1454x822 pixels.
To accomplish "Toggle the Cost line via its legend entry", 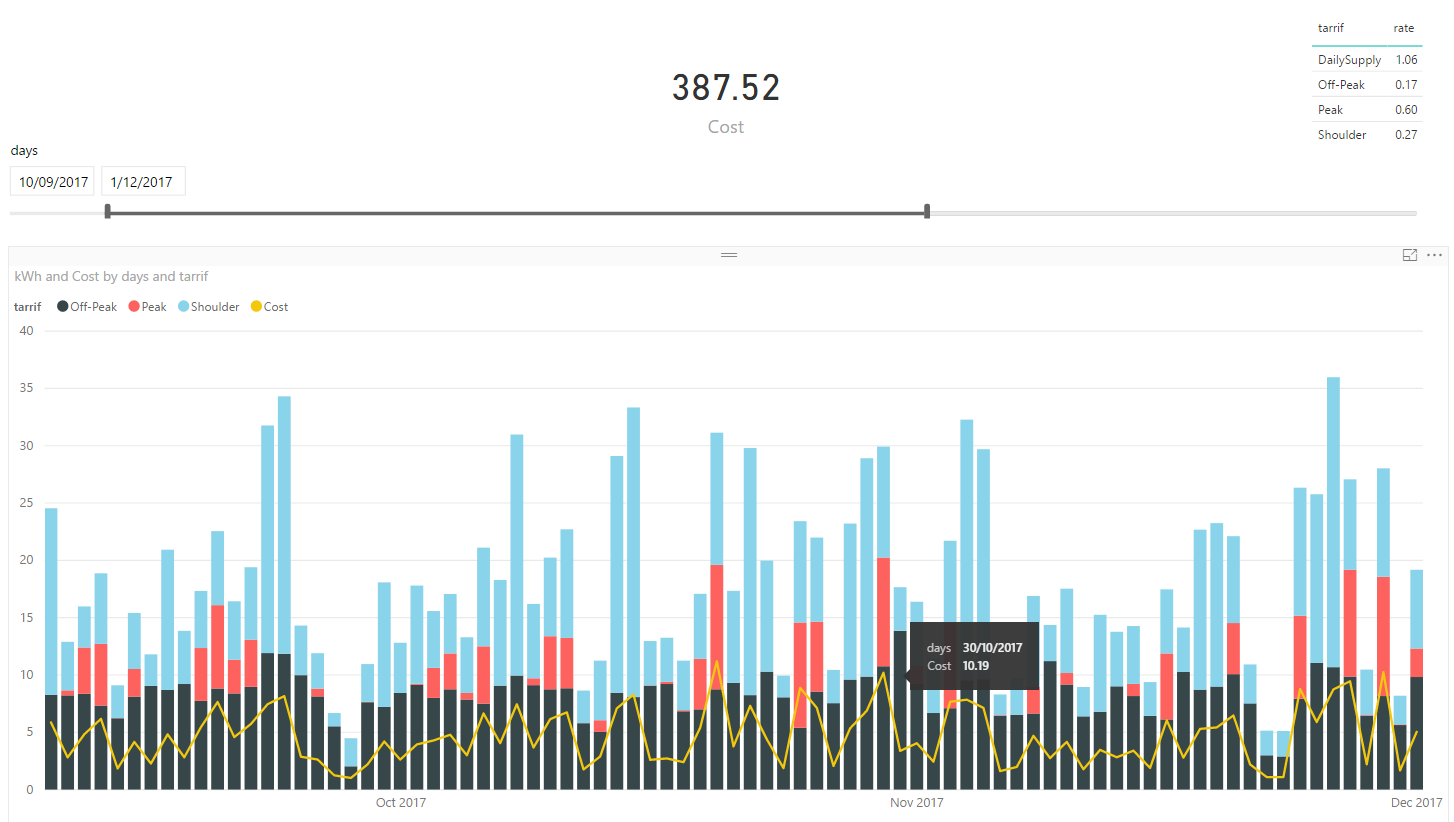I will [275, 306].
